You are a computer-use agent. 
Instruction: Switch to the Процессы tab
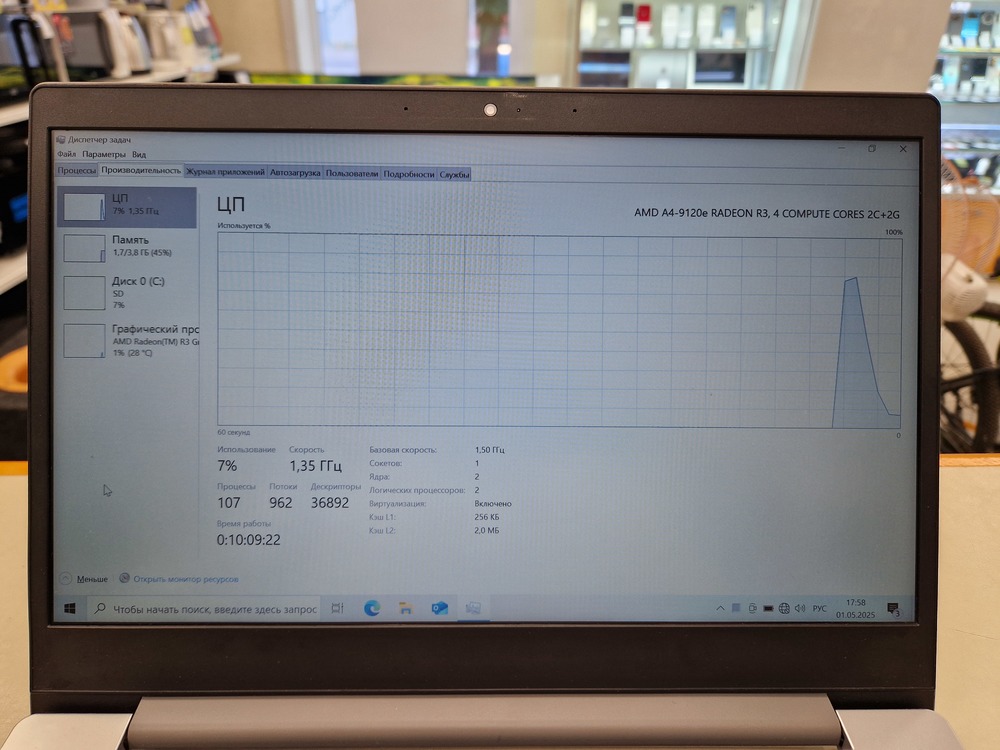77,170
